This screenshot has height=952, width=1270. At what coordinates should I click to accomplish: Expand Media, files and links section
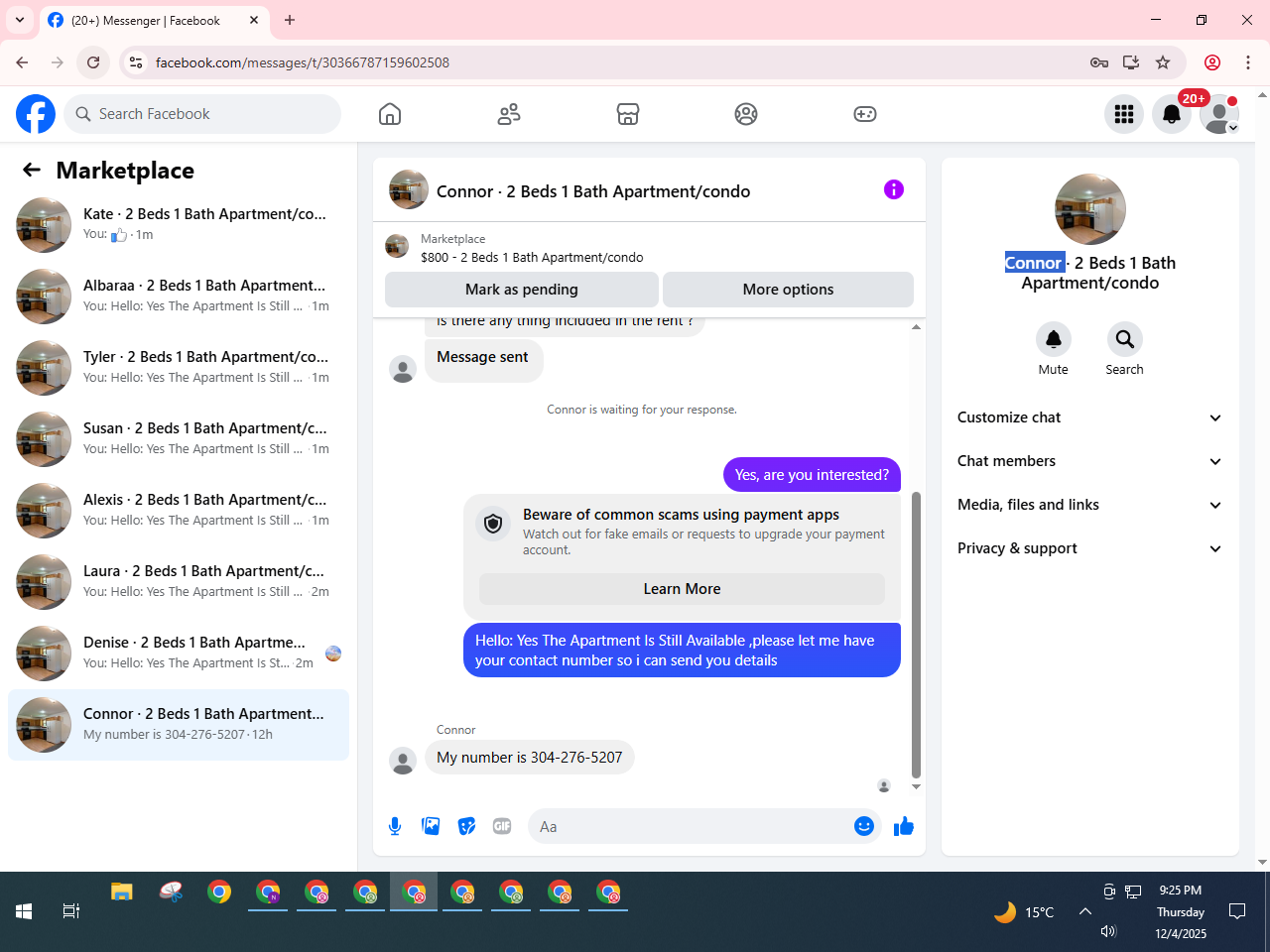pyautogui.click(x=1090, y=505)
